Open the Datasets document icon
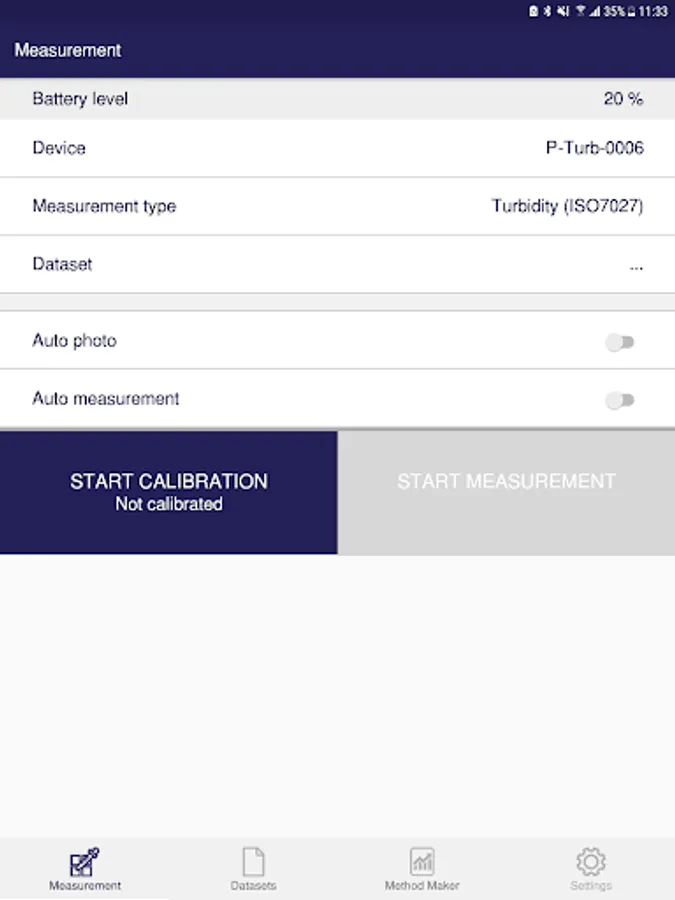This screenshot has height=900, width=675. (x=253, y=862)
